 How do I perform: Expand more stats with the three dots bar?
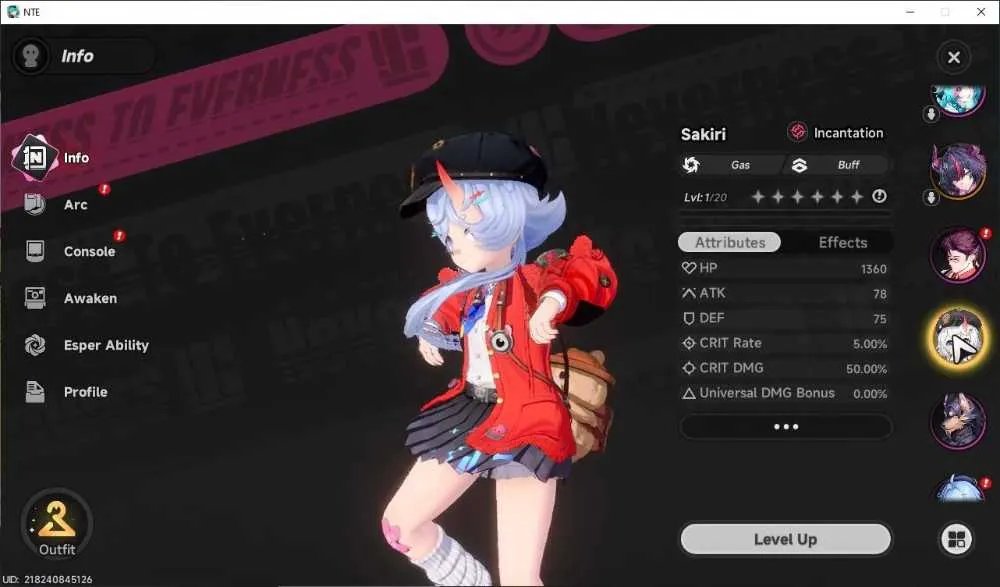[786, 426]
